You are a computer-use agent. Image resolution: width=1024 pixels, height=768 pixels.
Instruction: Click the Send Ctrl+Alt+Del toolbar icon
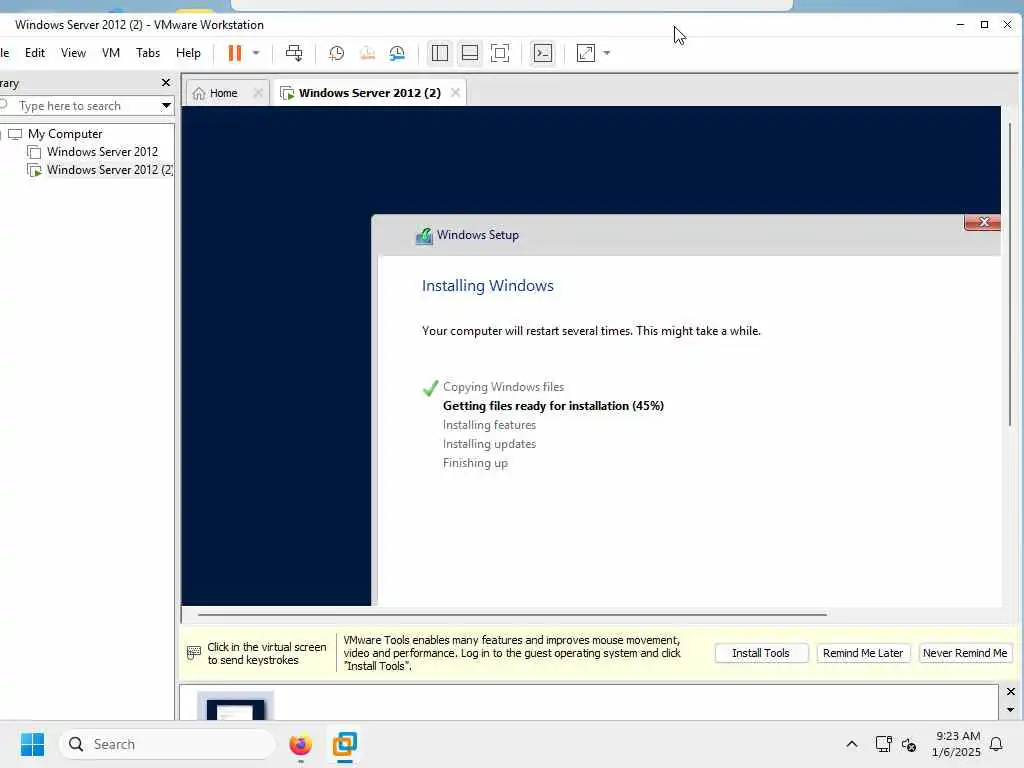click(294, 53)
